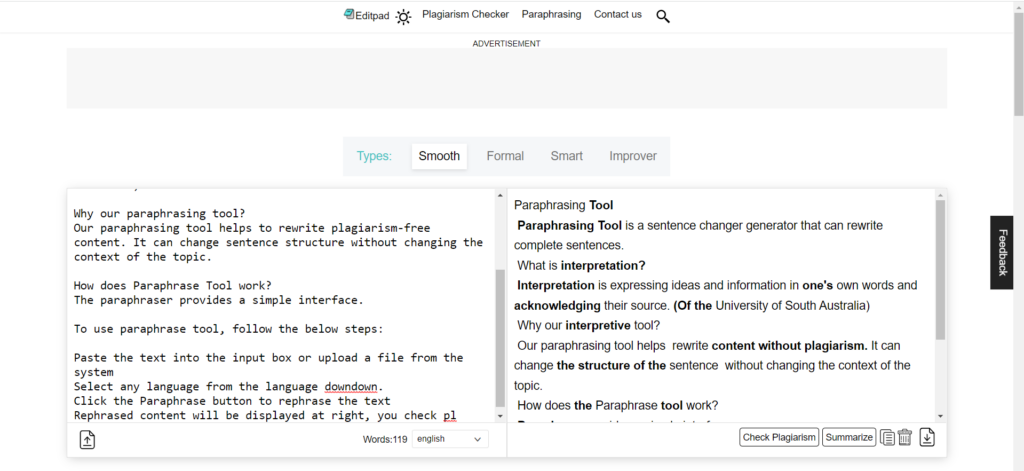Toggle the light/dark theme sun icon
Image resolution: width=1024 pixels, height=471 pixels.
pos(404,17)
